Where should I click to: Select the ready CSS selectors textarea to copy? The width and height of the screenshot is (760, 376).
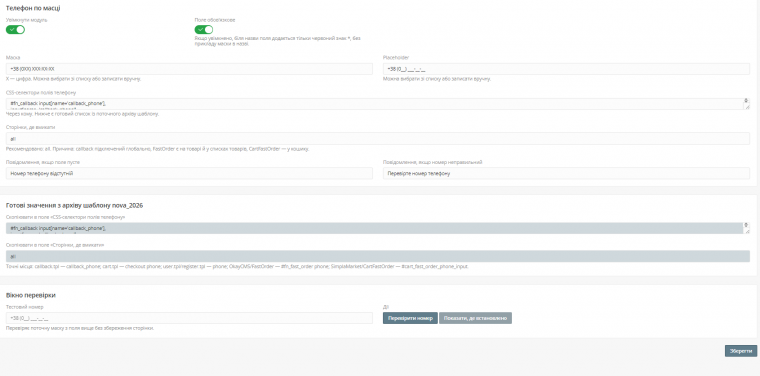(378, 228)
